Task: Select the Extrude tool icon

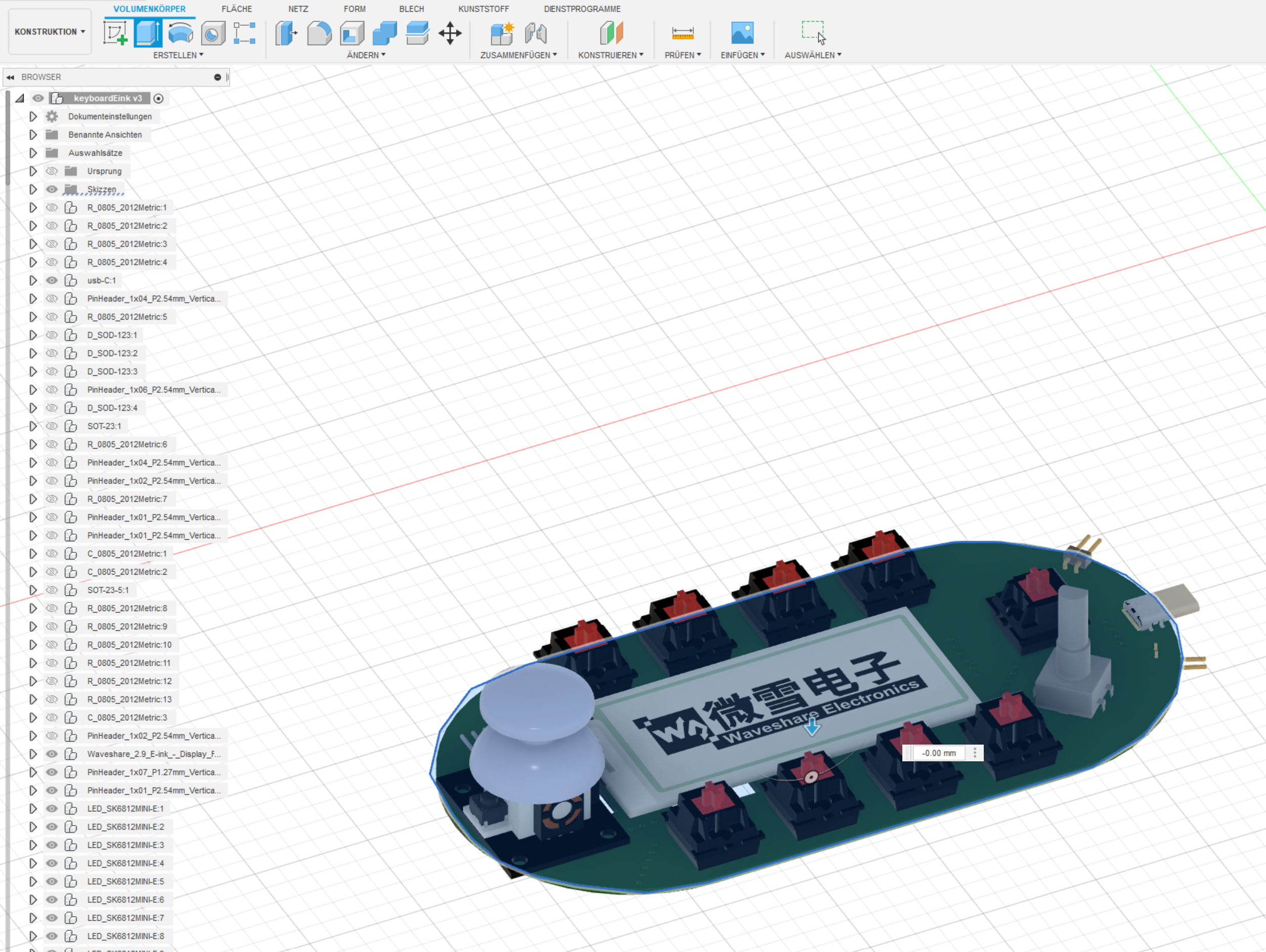Action: (x=148, y=33)
